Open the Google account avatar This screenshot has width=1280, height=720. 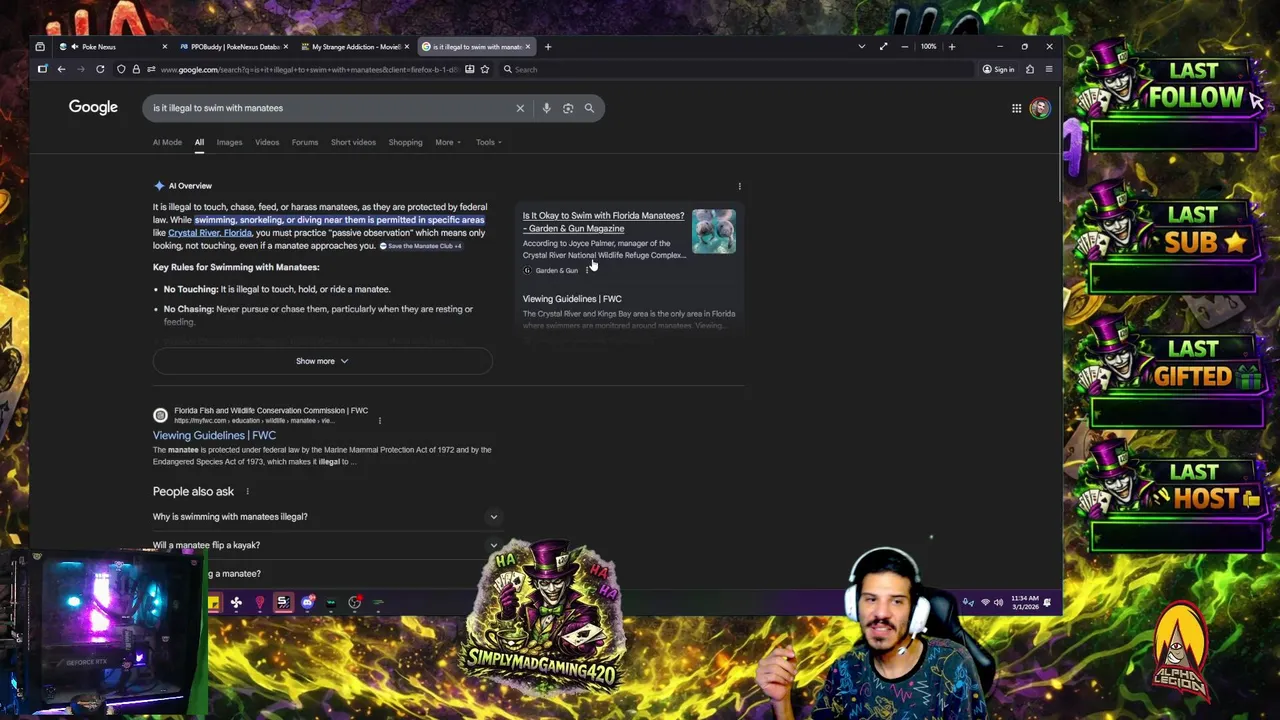pyautogui.click(x=1040, y=108)
